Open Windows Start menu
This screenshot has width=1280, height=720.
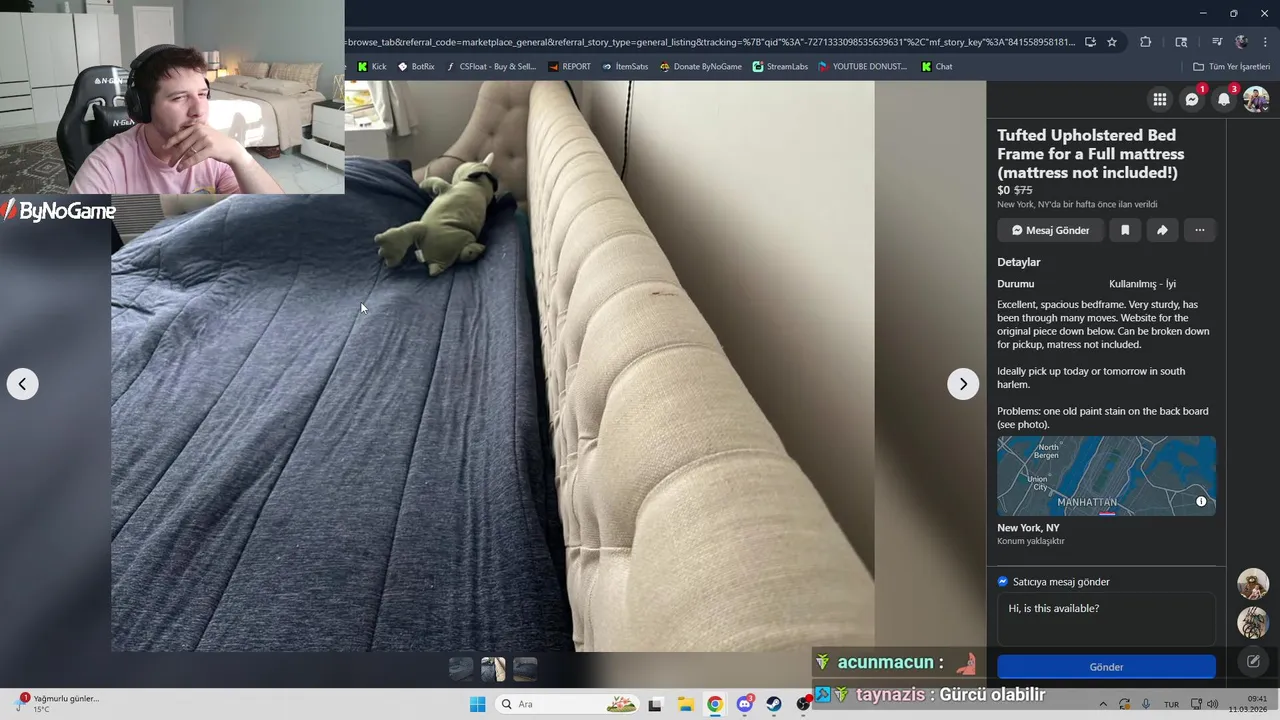pos(478,704)
